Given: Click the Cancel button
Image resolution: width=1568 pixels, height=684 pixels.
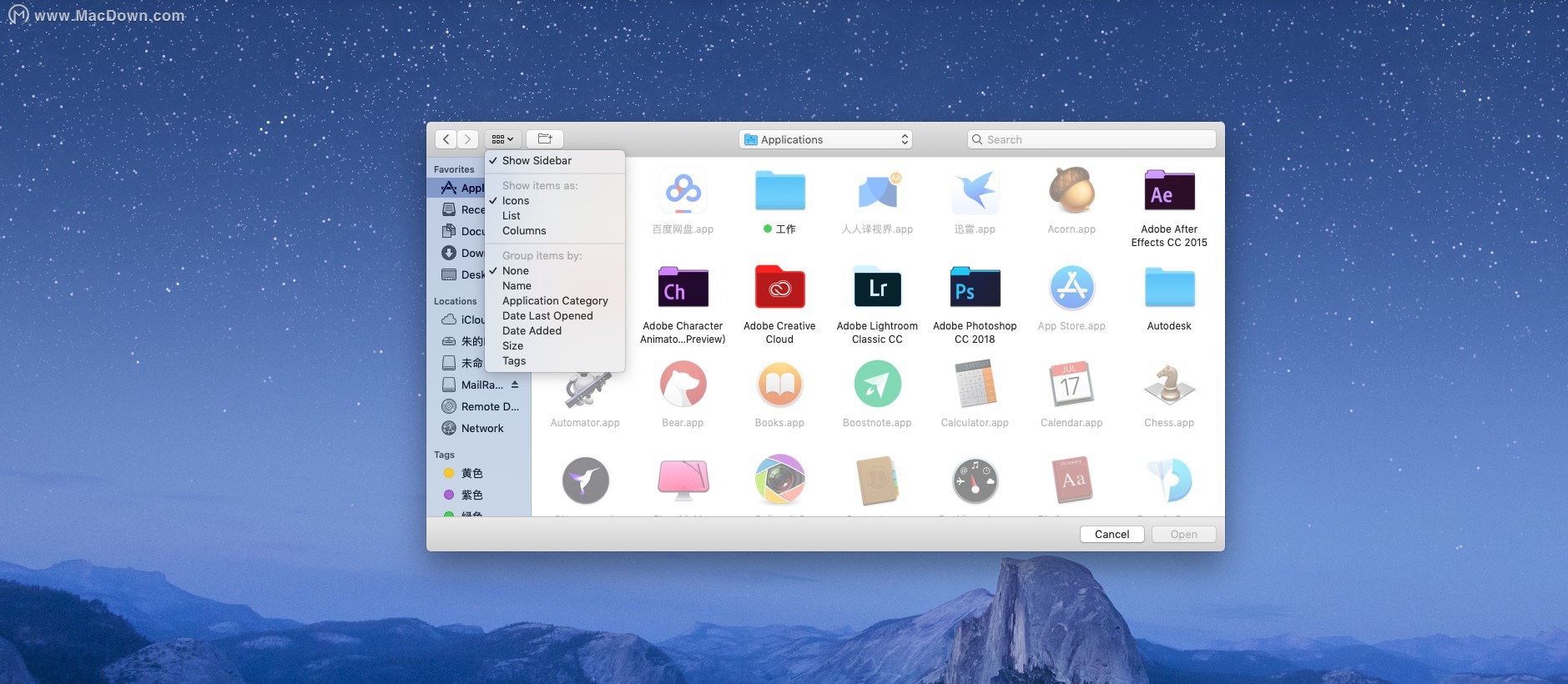Looking at the screenshot, I should pos(1112,534).
